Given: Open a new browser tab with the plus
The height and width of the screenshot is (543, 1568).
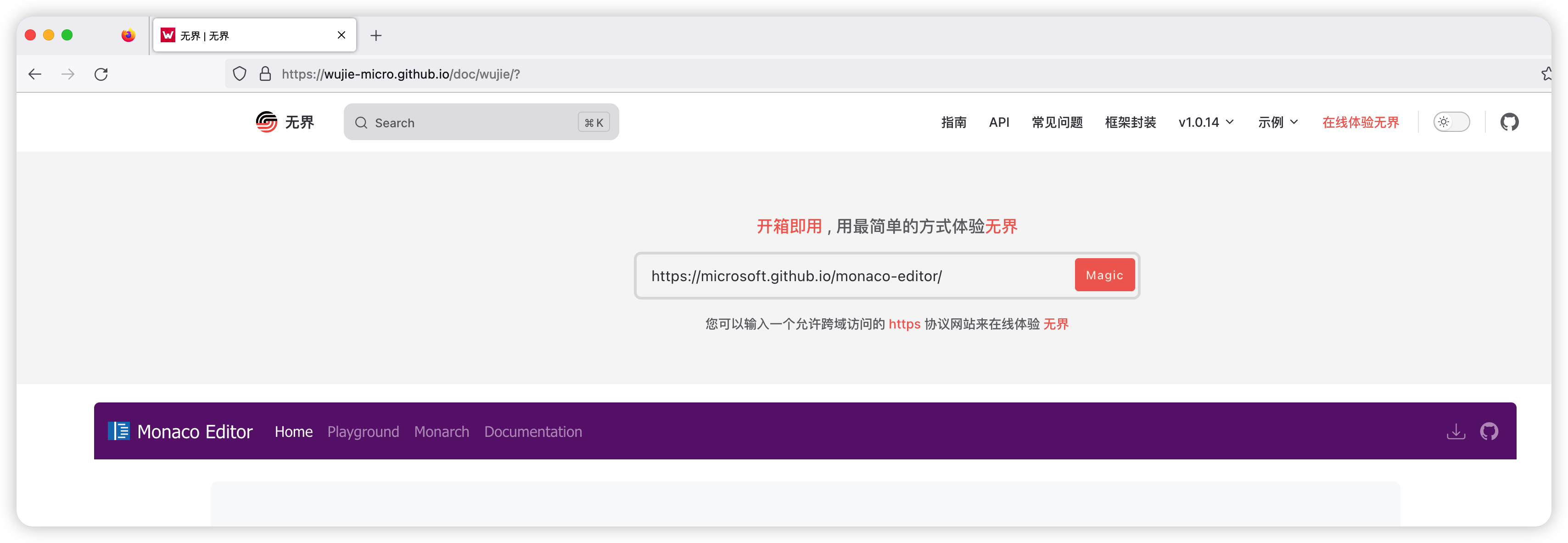Looking at the screenshot, I should [376, 36].
